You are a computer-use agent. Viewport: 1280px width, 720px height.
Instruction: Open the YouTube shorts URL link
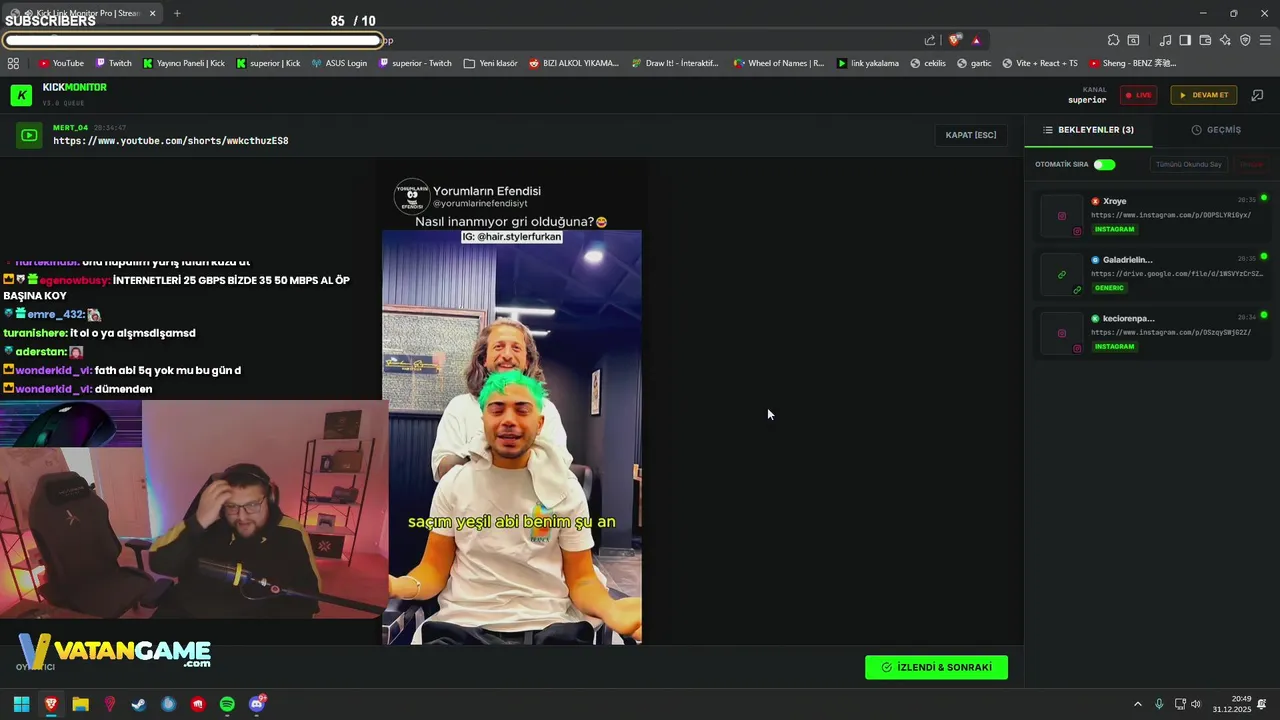(x=171, y=141)
